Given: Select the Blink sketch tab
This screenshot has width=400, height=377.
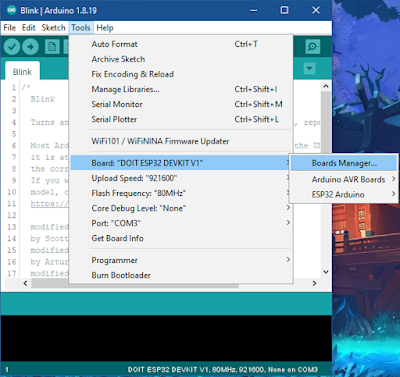Looking at the screenshot, I should tap(22, 72).
